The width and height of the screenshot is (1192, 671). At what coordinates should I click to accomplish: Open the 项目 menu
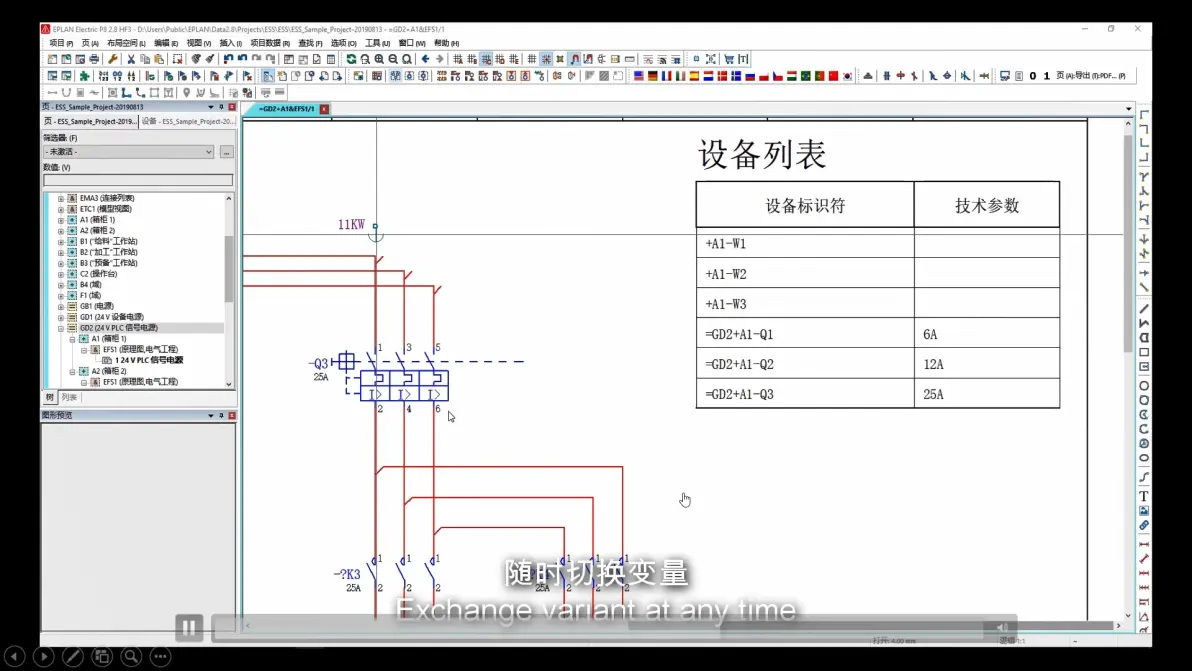61,43
